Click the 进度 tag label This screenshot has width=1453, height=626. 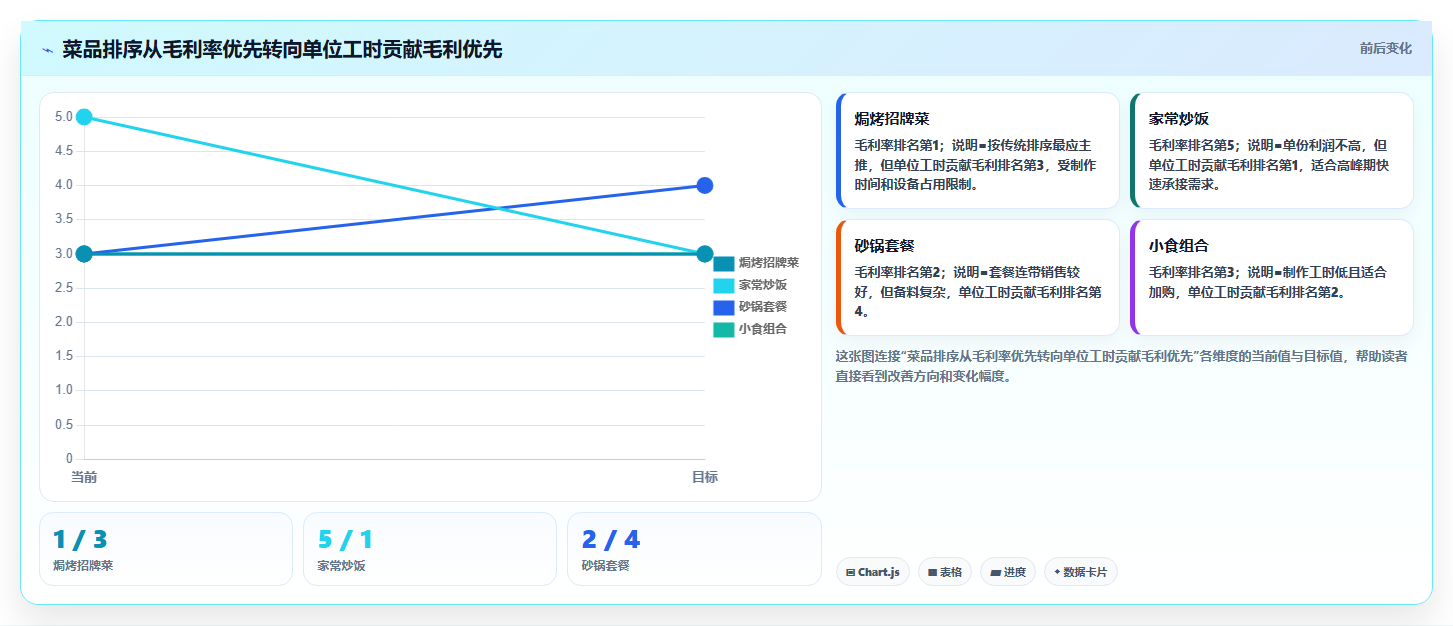(1014, 573)
